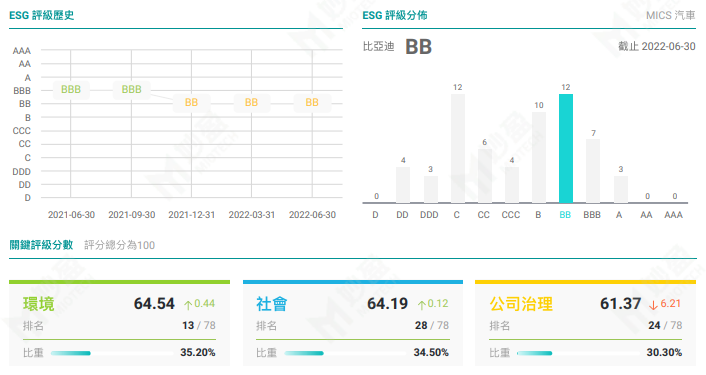706x375 pixels.
Task: Click the ESG 評級歷史 section title
Action: tap(41, 15)
